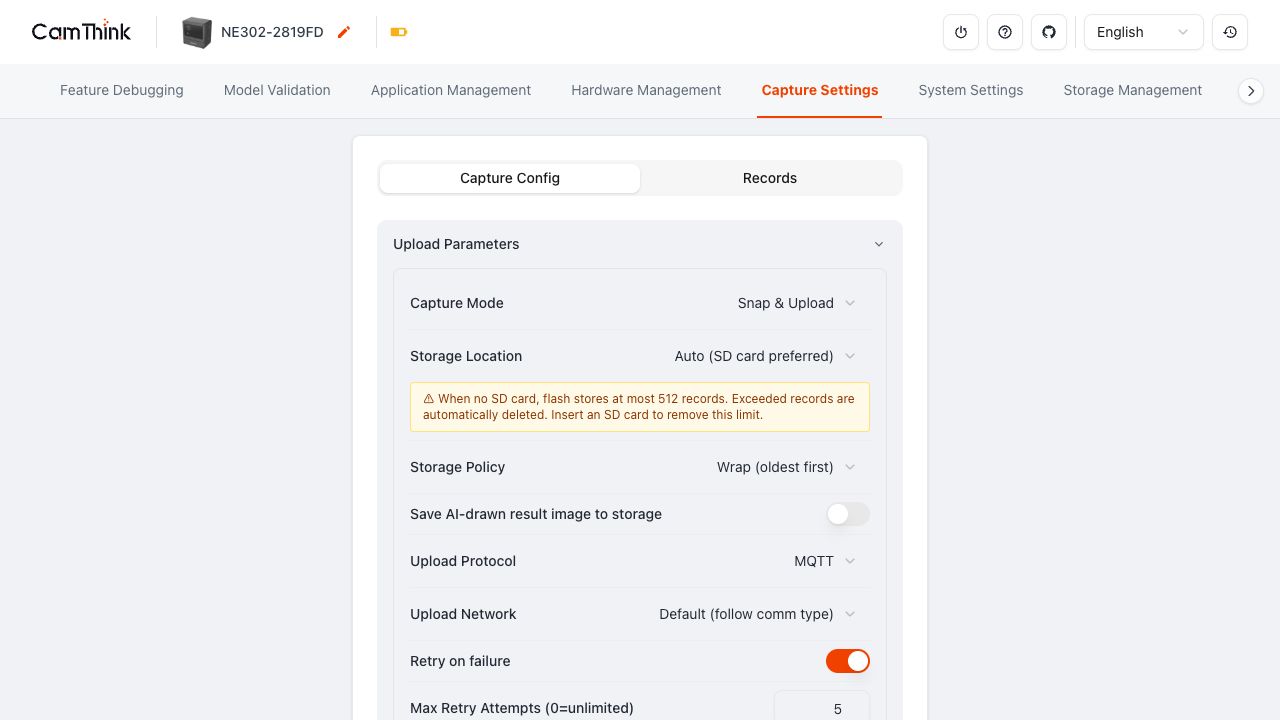1280x720 pixels.
Task: Click the Max Retry Attempts input field
Action: coord(822,708)
